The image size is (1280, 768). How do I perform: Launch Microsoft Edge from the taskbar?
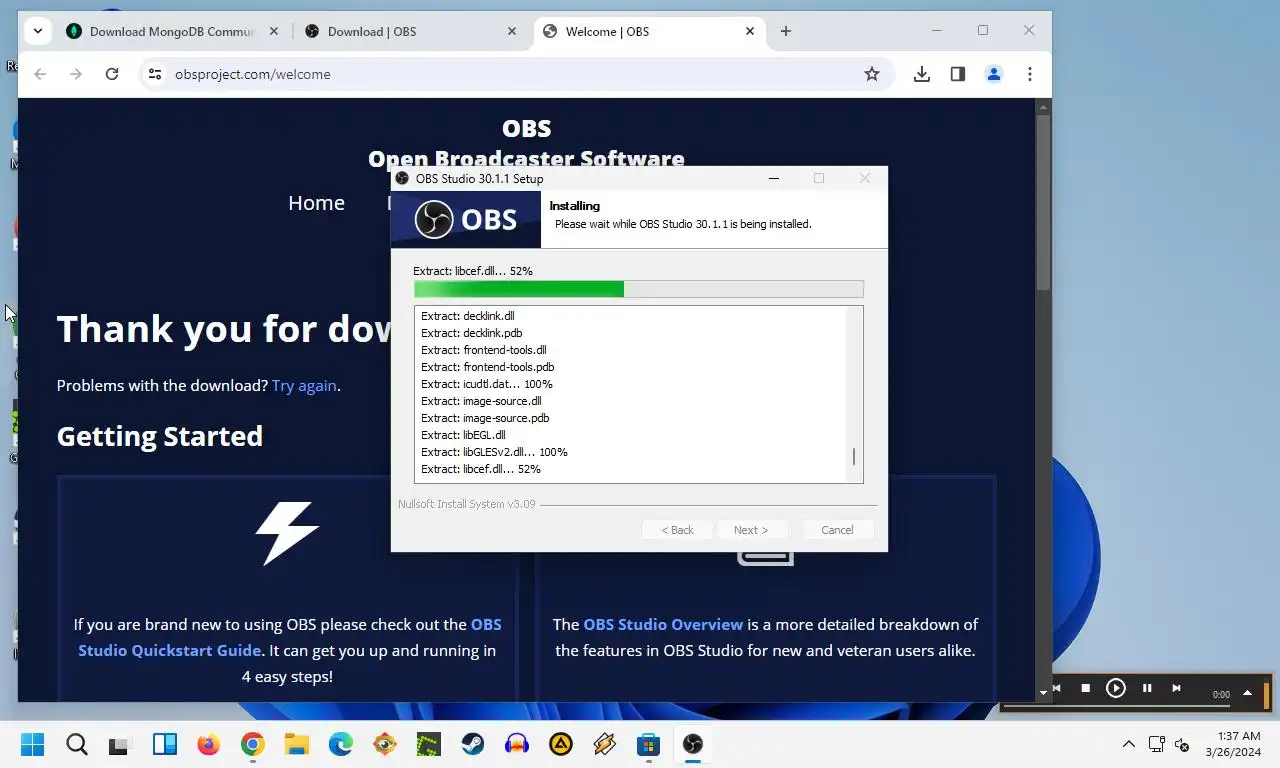(x=341, y=744)
